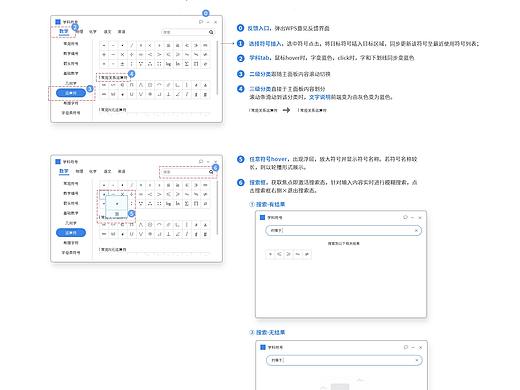The width and height of the screenshot is (520, 390).
Task: Insert the ∵ because symbol in first mockup
Action: tap(141, 64)
